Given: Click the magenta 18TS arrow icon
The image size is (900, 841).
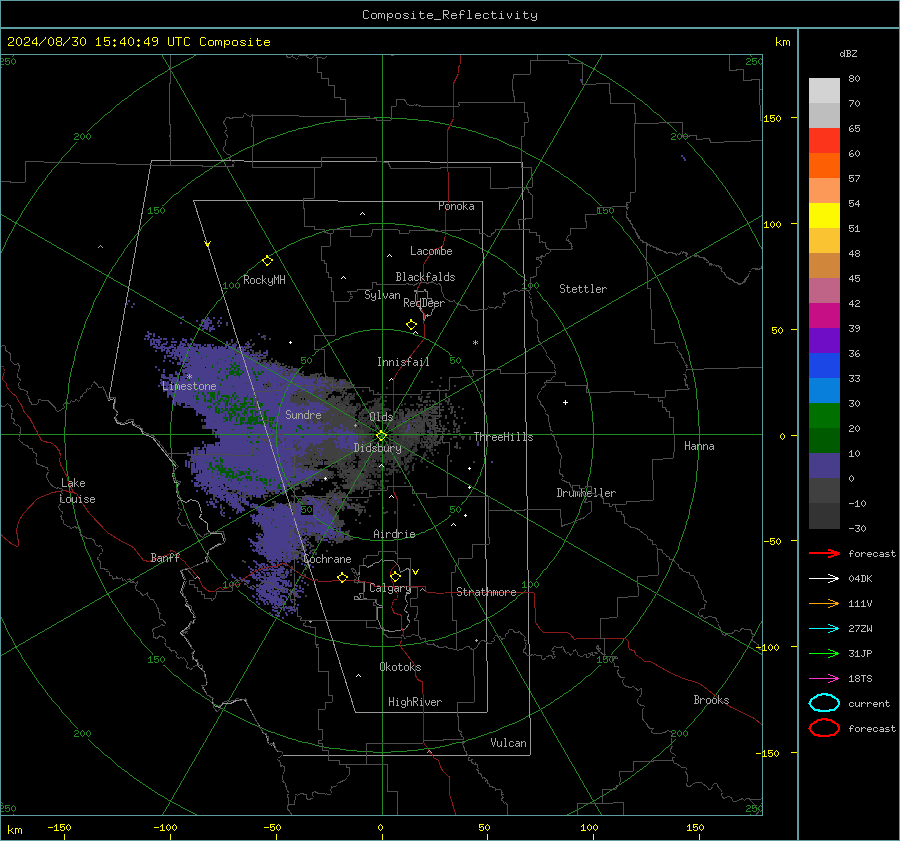Looking at the screenshot, I should pyautogui.click(x=824, y=679).
